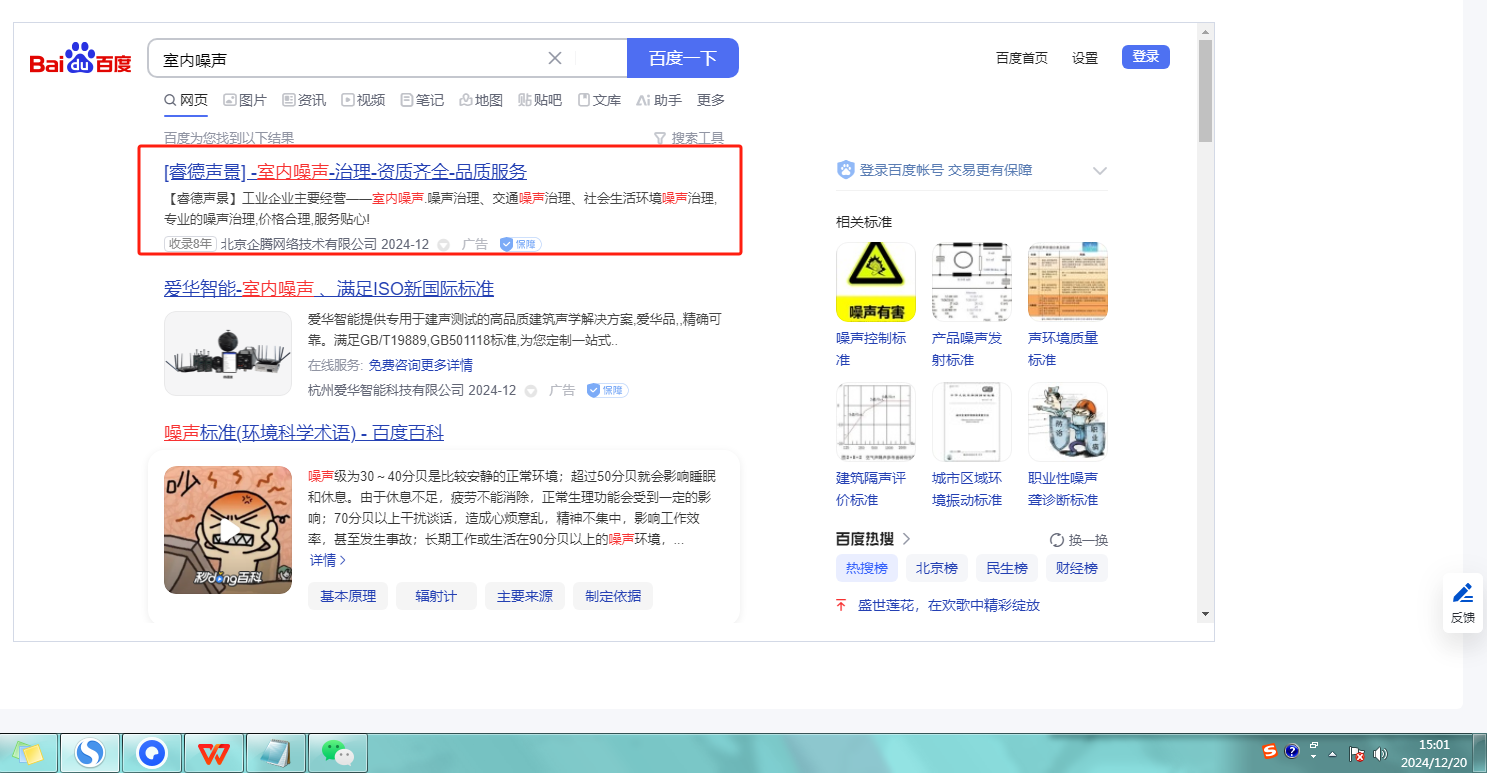
Task: Open the 职业性噪声聋诊断标准 thumbnail image
Action: pos(1068,422)
